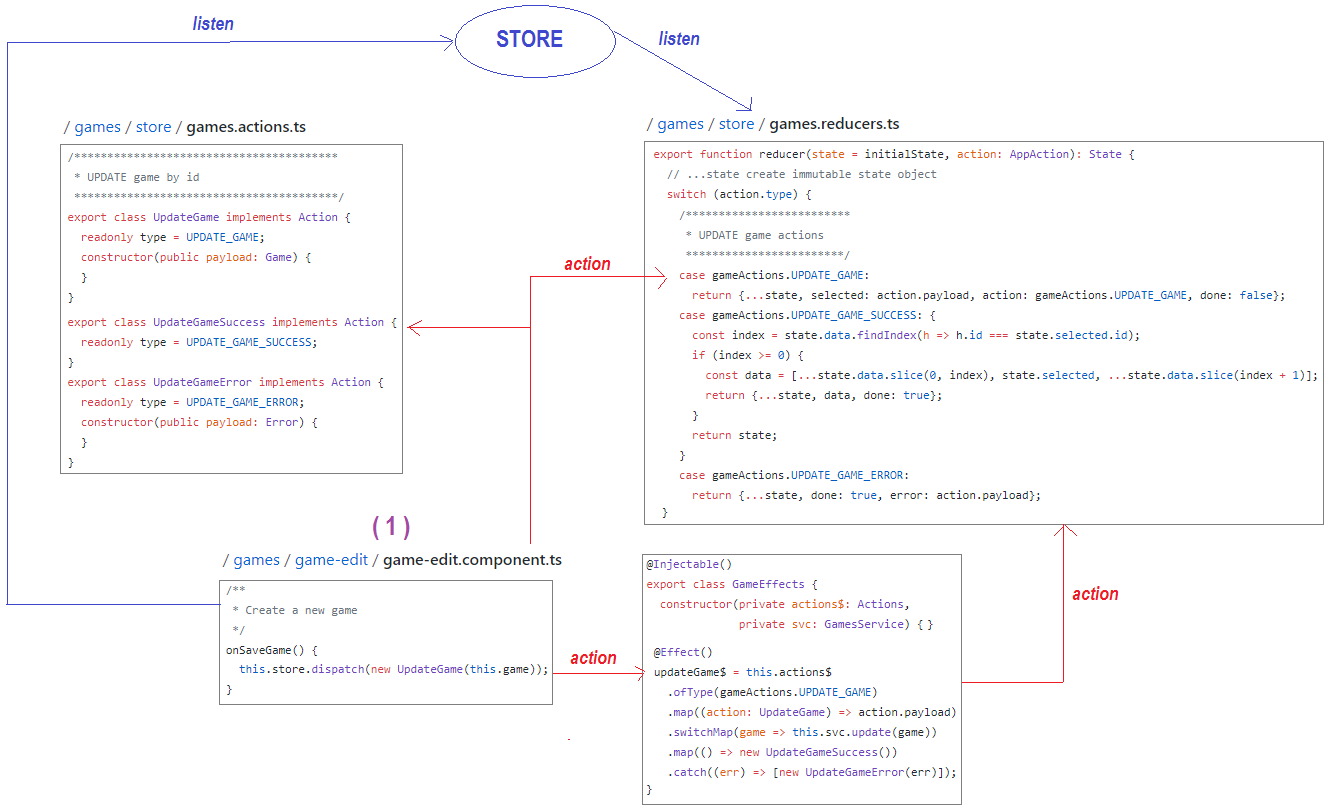The image size is (1331, 809).
Task: Click 'case gameActions.UPDATE_GAME:' line
Action: [774, 275]
